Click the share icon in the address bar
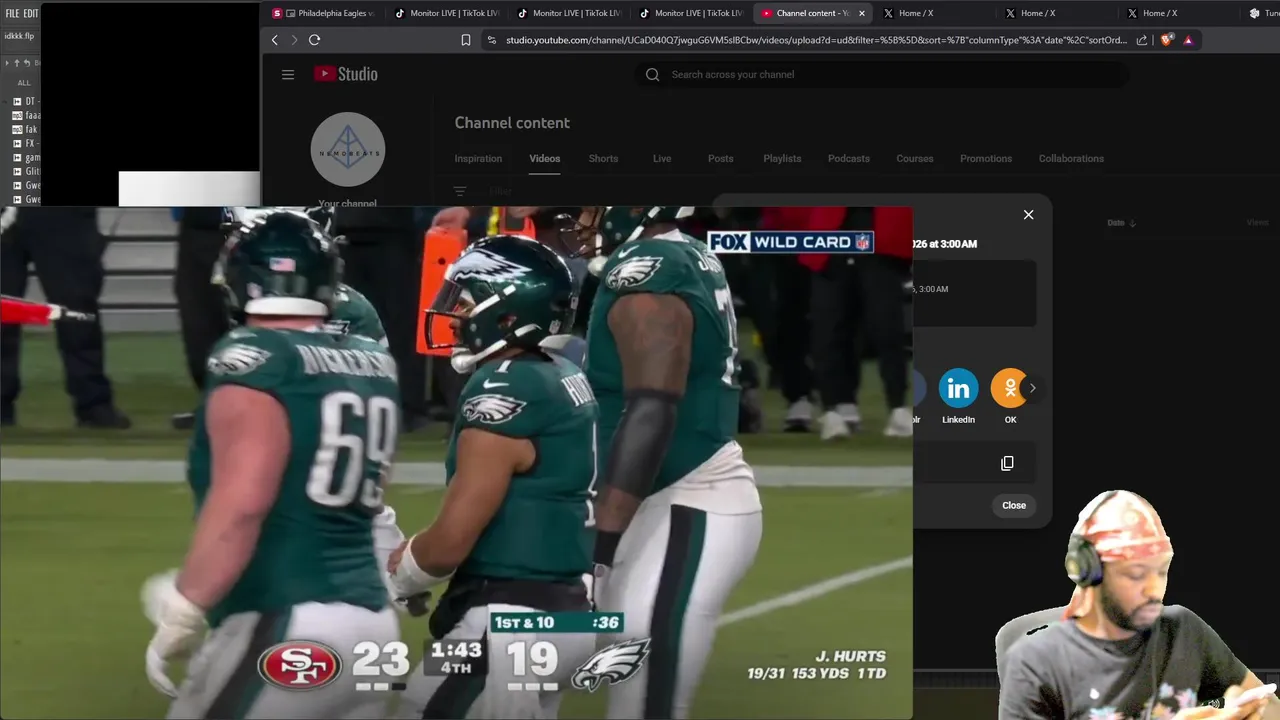 1142,40
